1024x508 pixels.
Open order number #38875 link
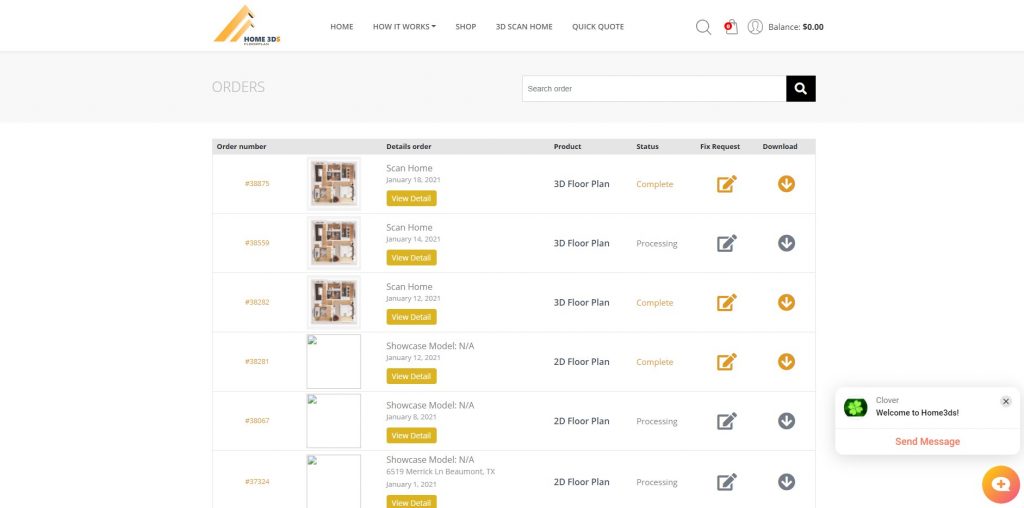click(x=257, y=184)
